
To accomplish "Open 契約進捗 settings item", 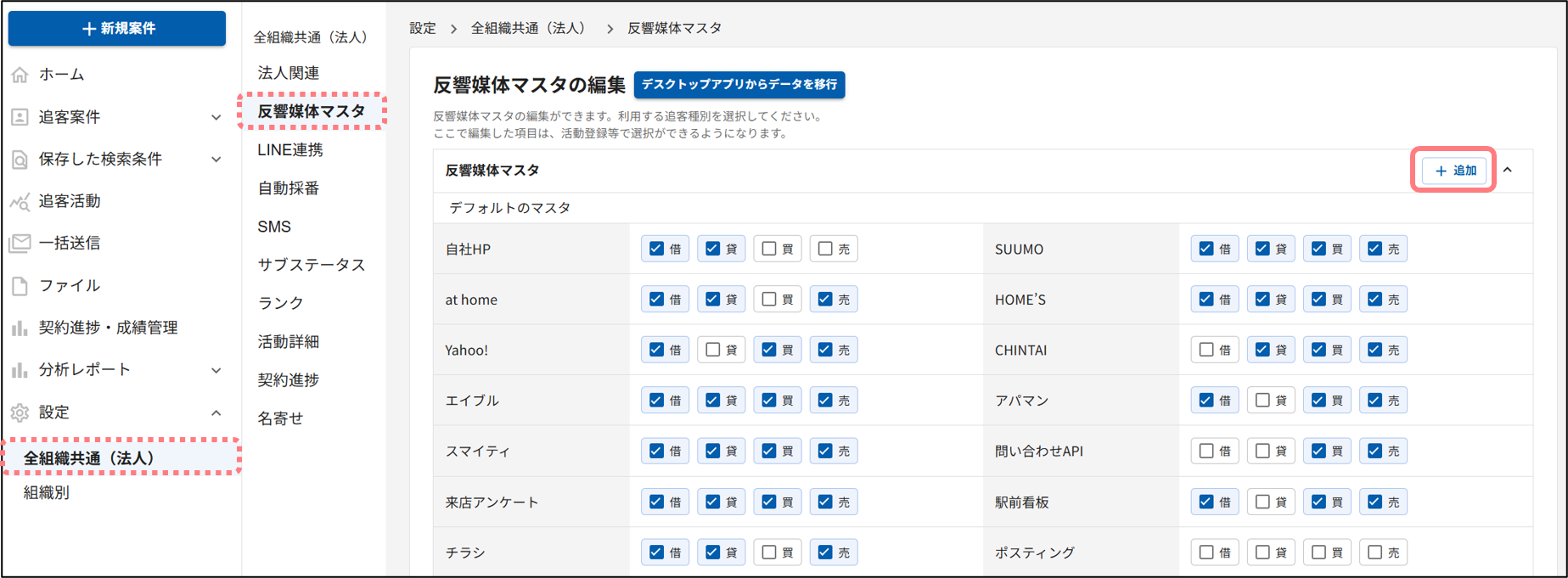I will tap(289, 380).
